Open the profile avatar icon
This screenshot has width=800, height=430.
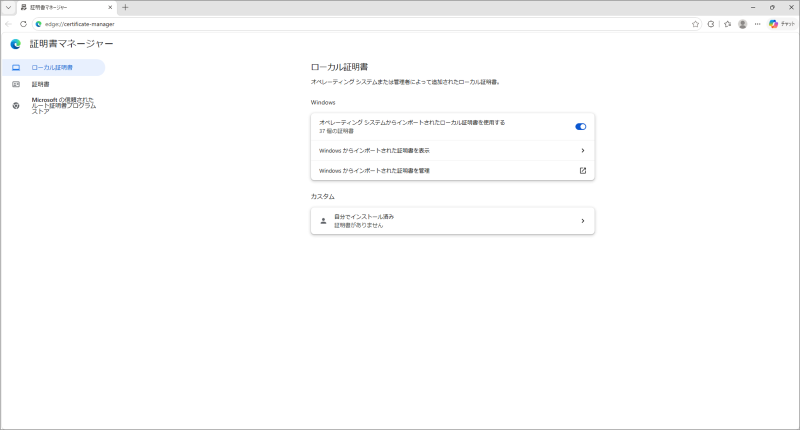(x=742, y=24)
